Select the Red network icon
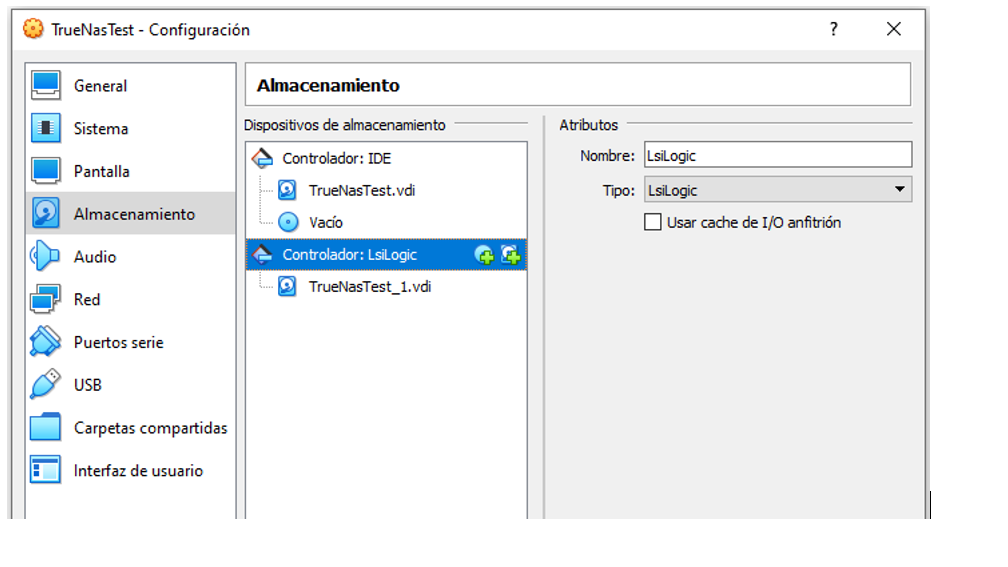The width and height of the screenshot is (1008, 567). [x=45, y=299]
